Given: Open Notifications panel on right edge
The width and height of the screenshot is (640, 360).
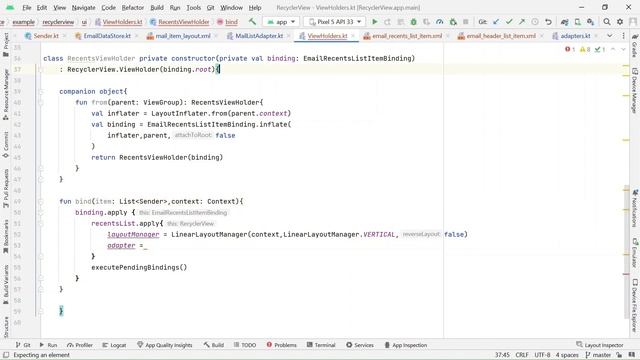Looking at the screenshot, I should (635, 208).
